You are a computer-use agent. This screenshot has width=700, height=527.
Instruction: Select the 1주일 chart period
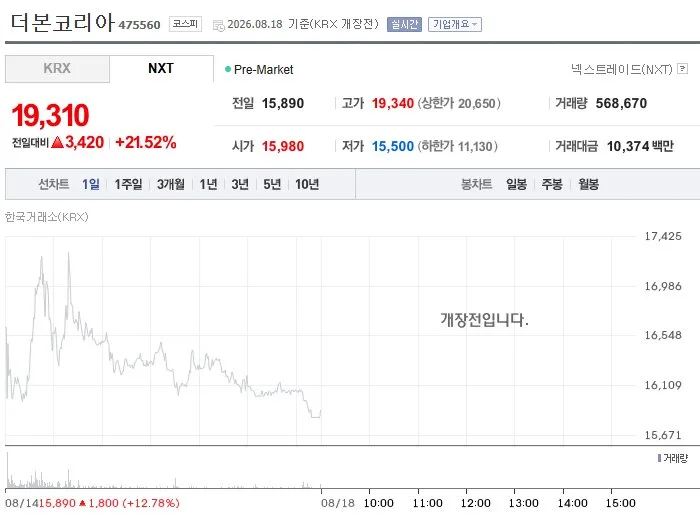point(129,184)
